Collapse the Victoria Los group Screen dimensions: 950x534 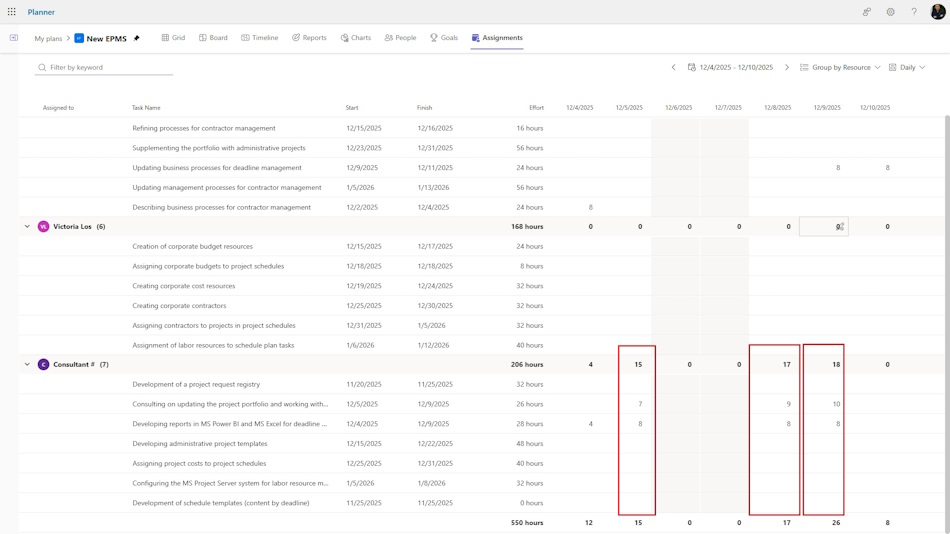tap(27, 227)
